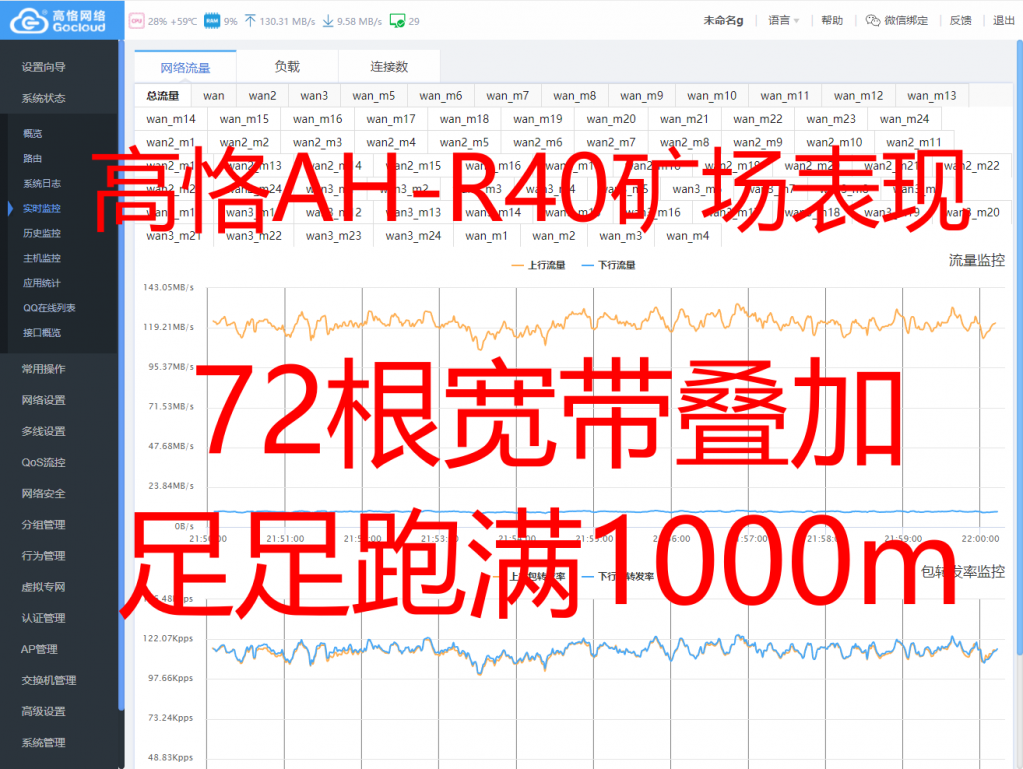
Task: Switch to the 连接数 tab
Action: tap(389, 67)
